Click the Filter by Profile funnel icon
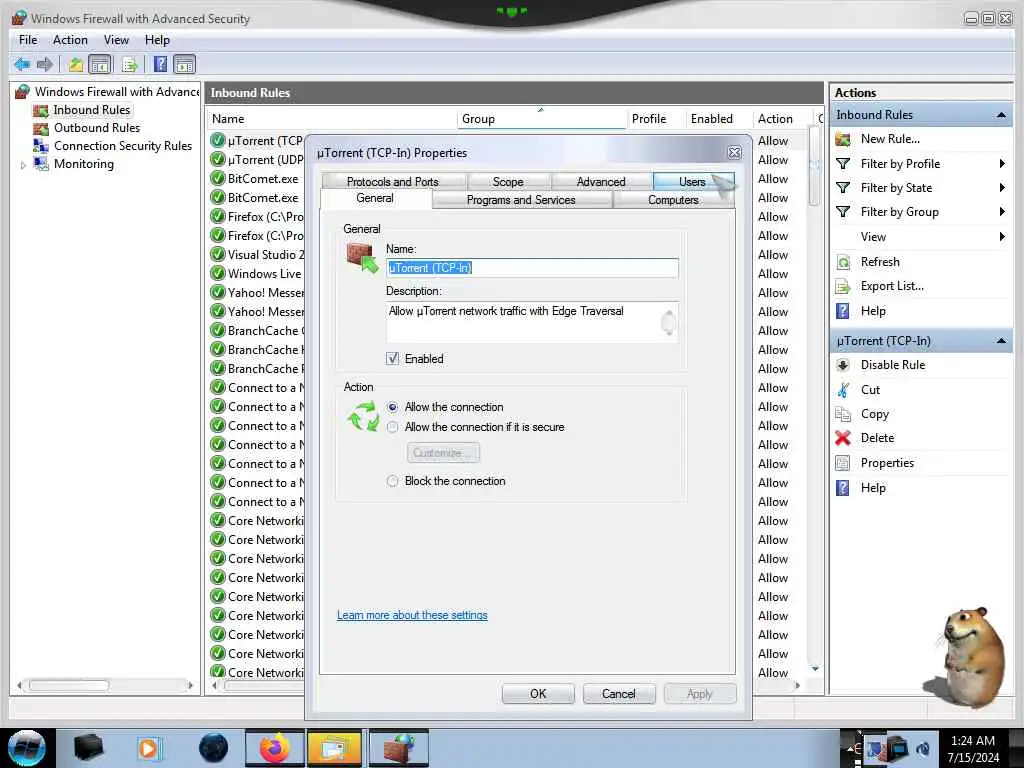1024x768 pixels. click(843, 163)
